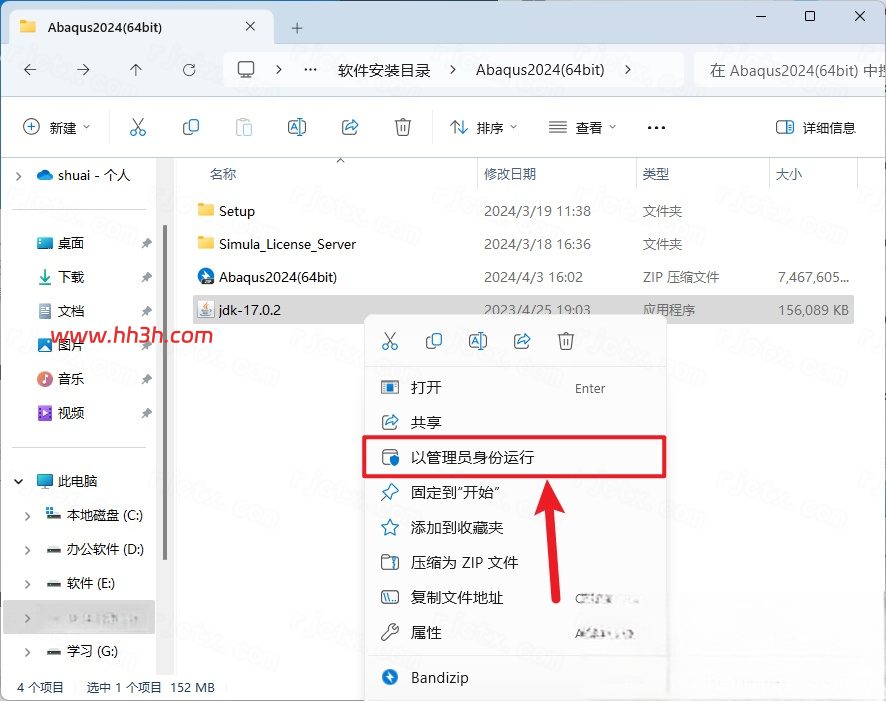Sort by the 类型 column header
886x701 pixels.
pos(656,174)
